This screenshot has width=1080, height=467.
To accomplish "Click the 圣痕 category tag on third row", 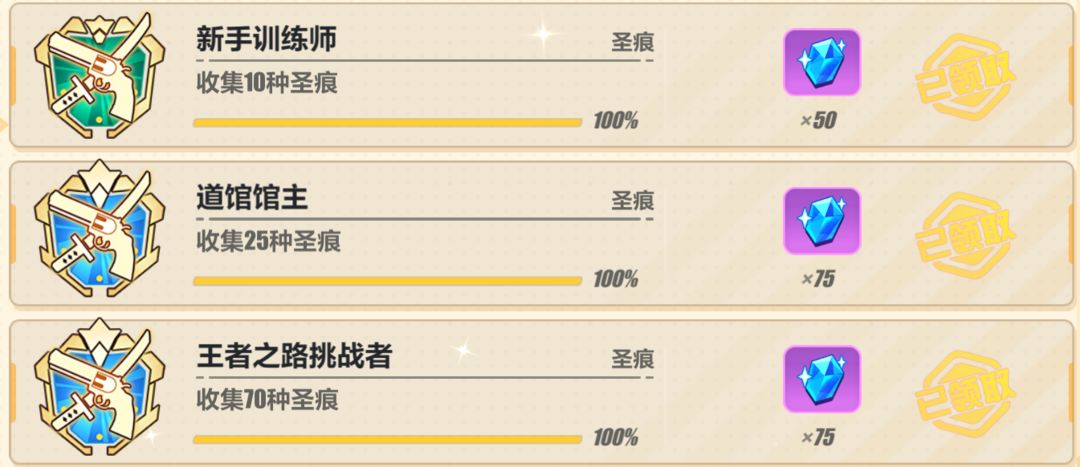I will point(632,360).
